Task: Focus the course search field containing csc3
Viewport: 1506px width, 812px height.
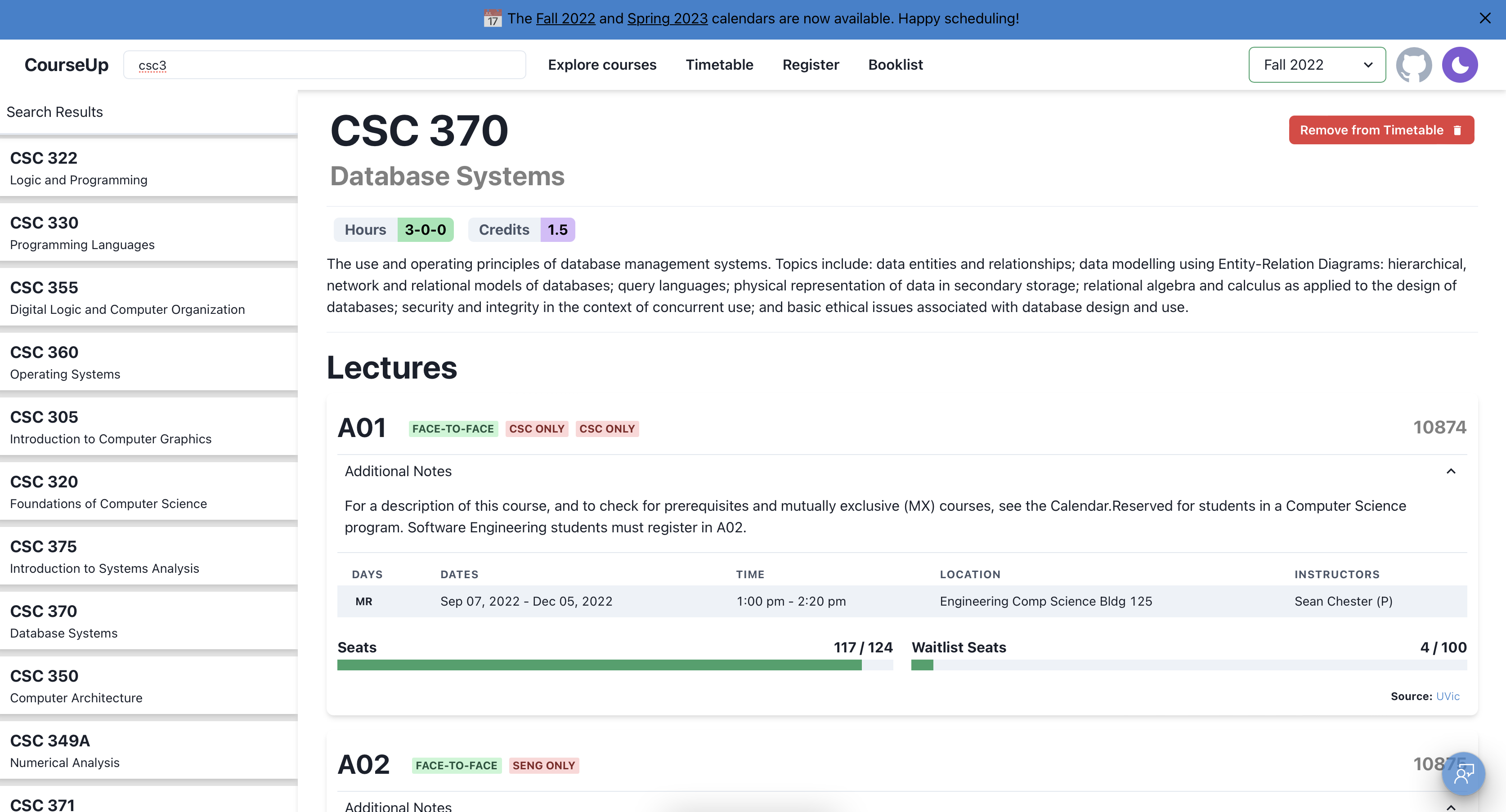Action: click(x=324, y=65)
